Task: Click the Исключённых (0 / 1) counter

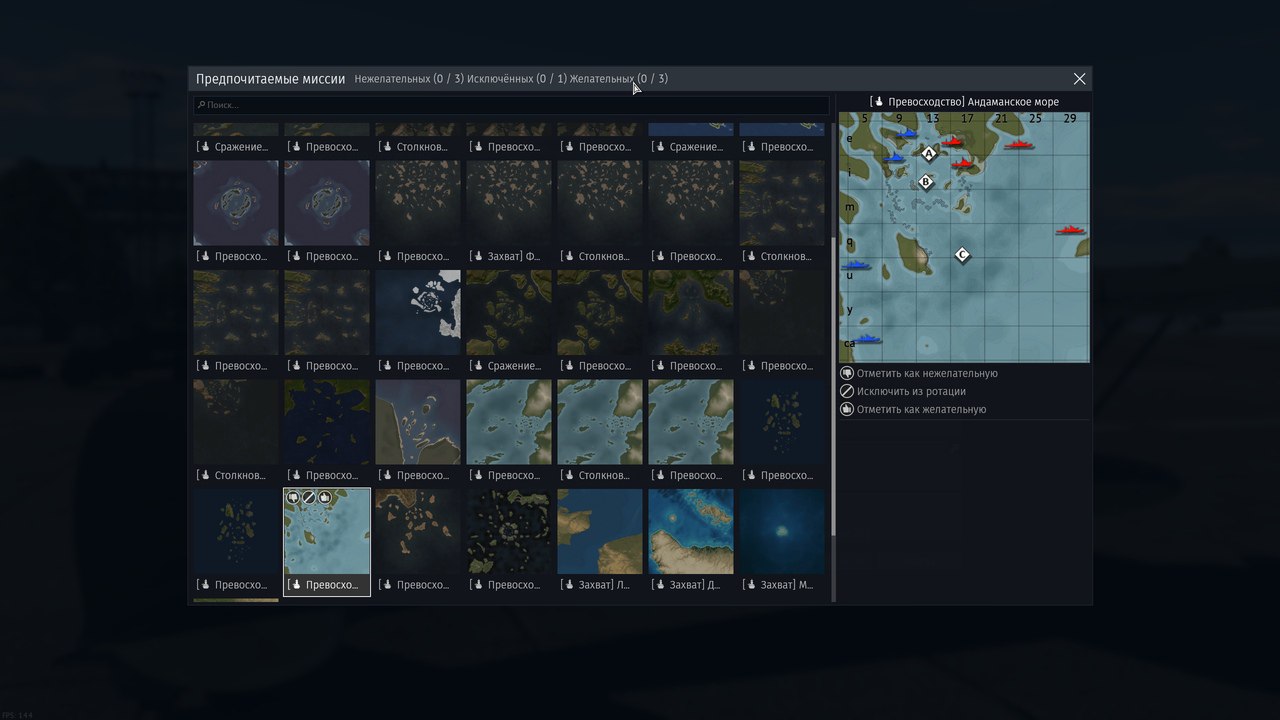Action: coord(517,79)
